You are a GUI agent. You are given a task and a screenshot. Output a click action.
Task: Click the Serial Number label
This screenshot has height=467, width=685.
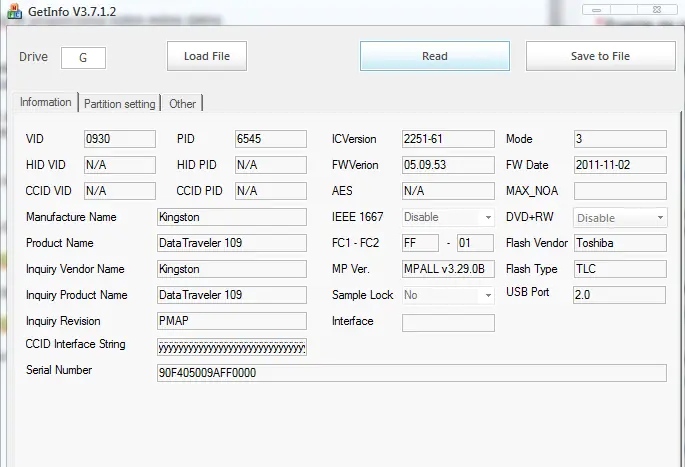pos(59,370)
